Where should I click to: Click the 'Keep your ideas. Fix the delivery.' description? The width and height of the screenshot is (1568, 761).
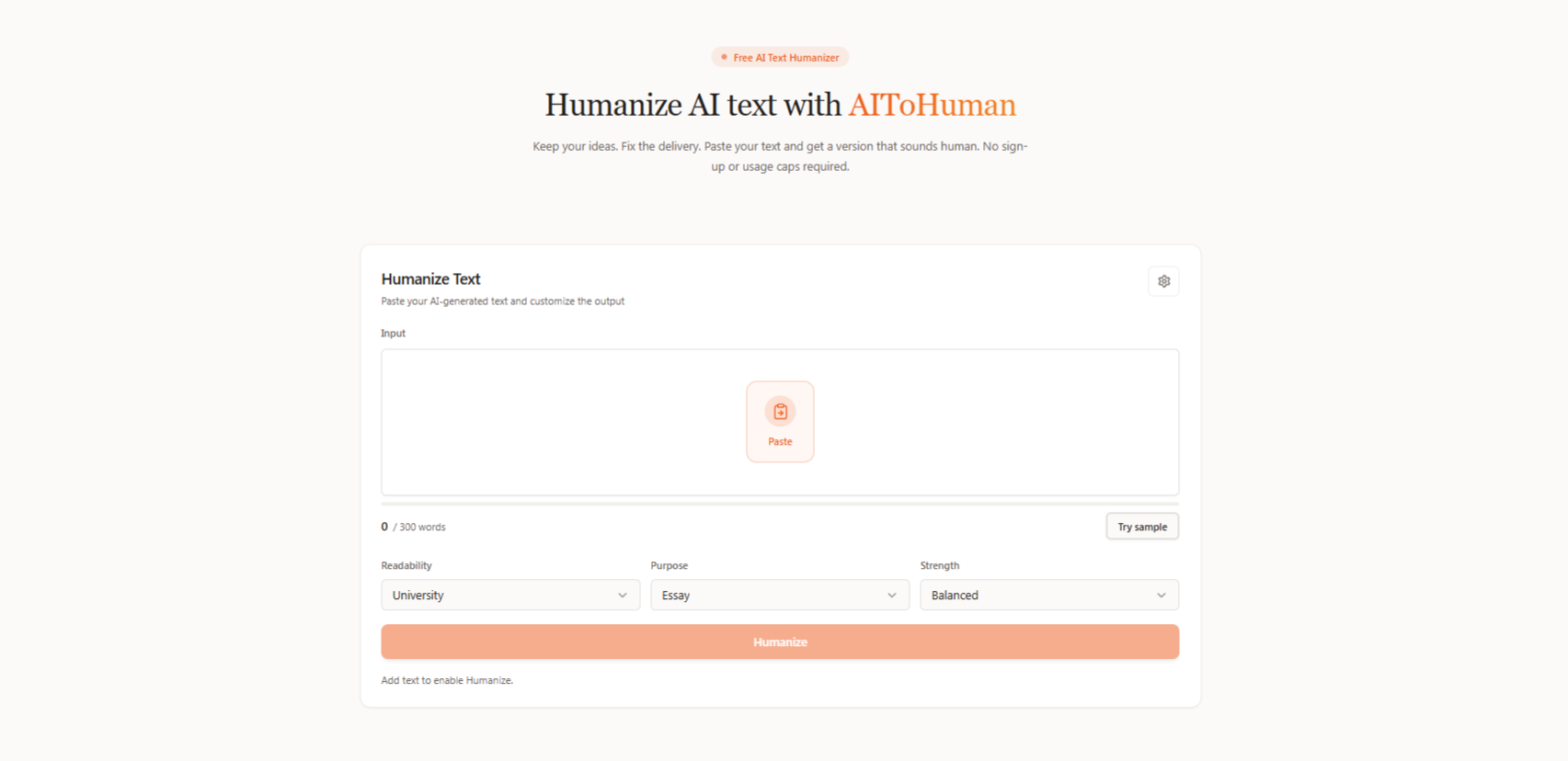pyautogui.click(x=780, y=156)
